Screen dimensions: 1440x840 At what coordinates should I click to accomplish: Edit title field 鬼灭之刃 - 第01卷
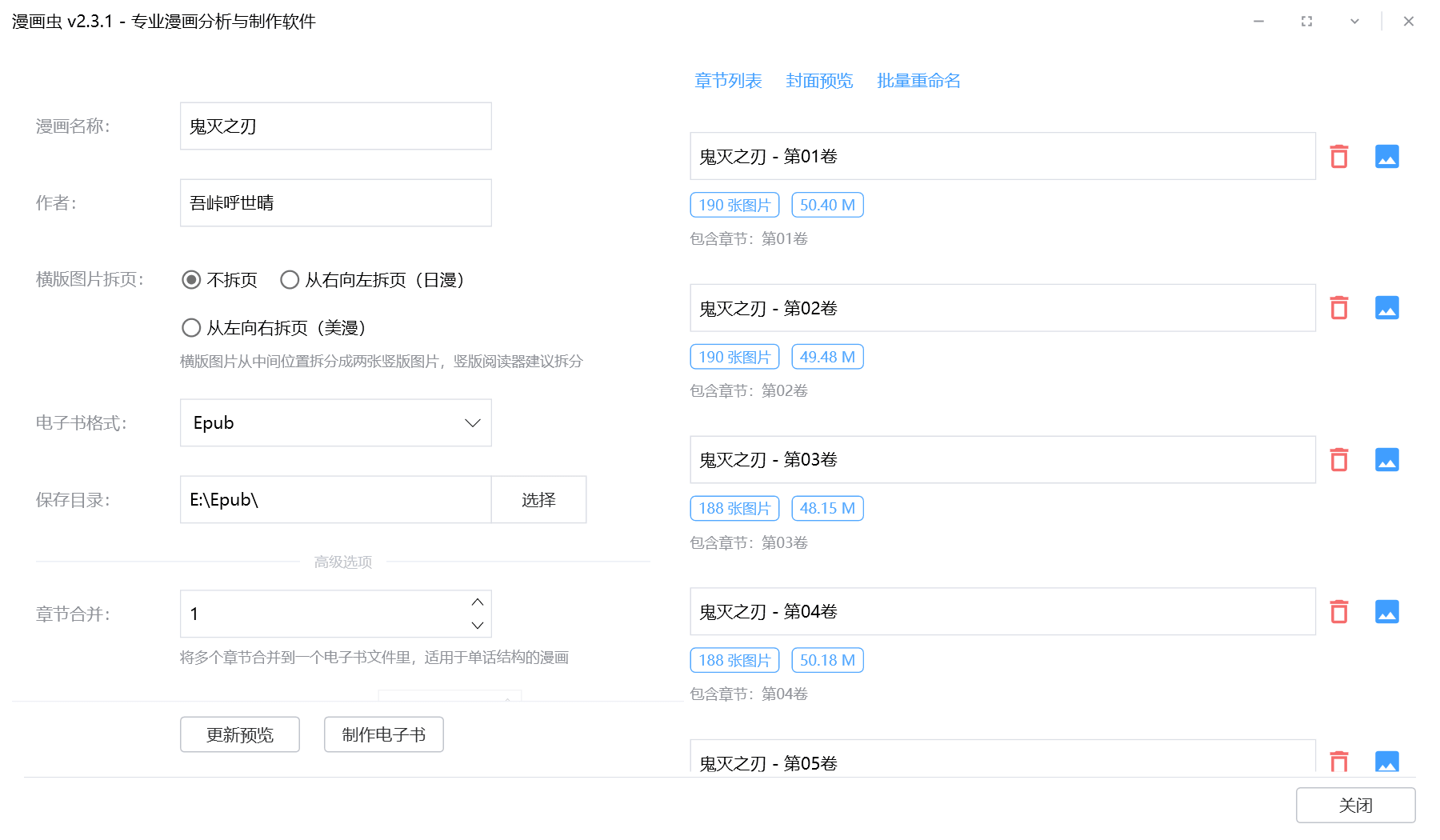point(1002,156)
